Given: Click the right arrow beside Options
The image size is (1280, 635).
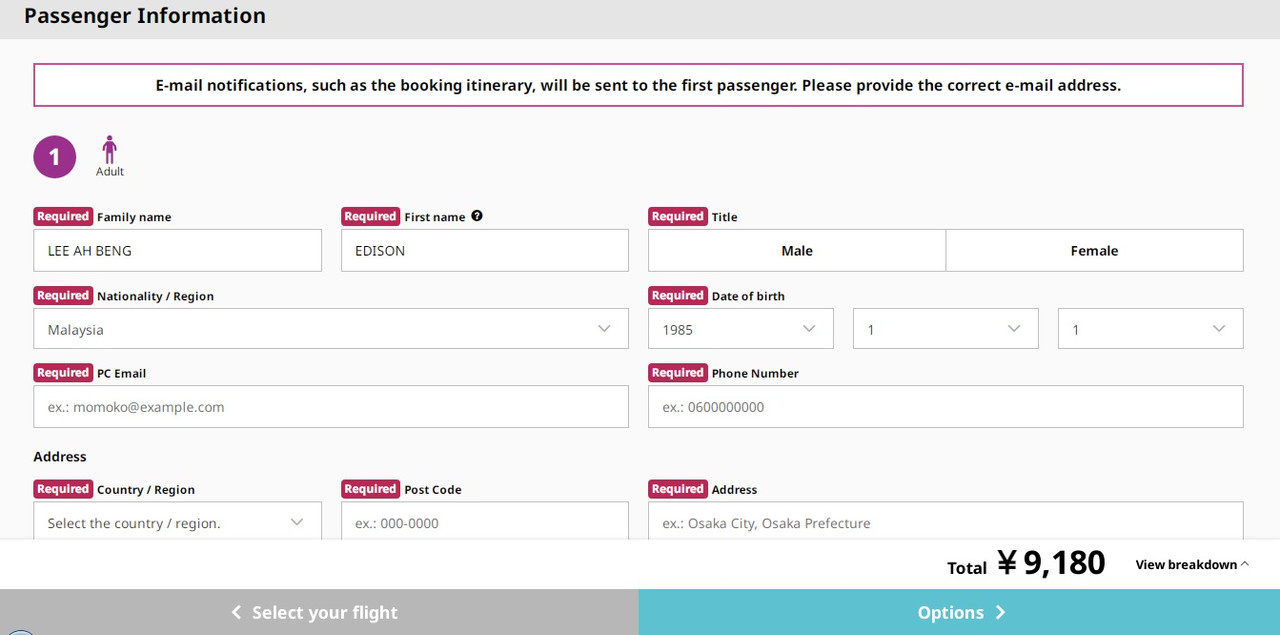Looking at the screenshot, I should tap(1000, 612).
